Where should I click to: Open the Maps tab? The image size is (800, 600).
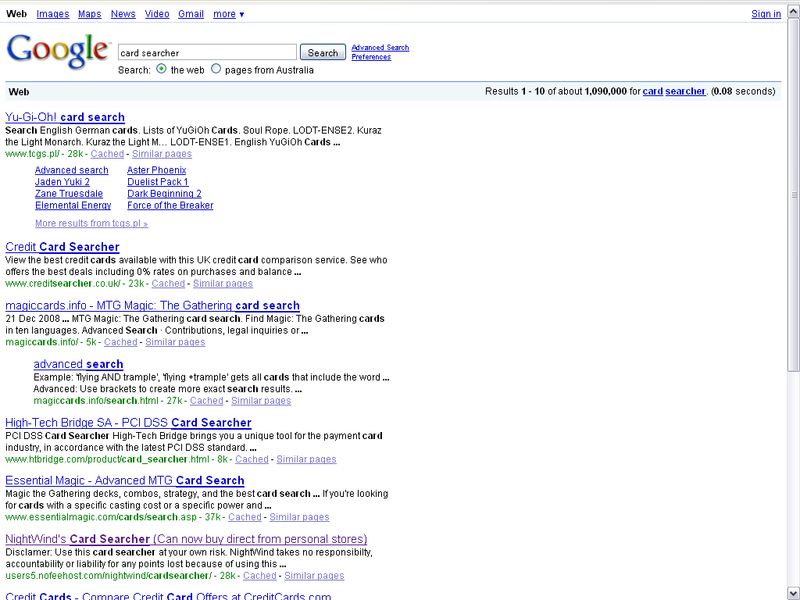pos(90,14)
